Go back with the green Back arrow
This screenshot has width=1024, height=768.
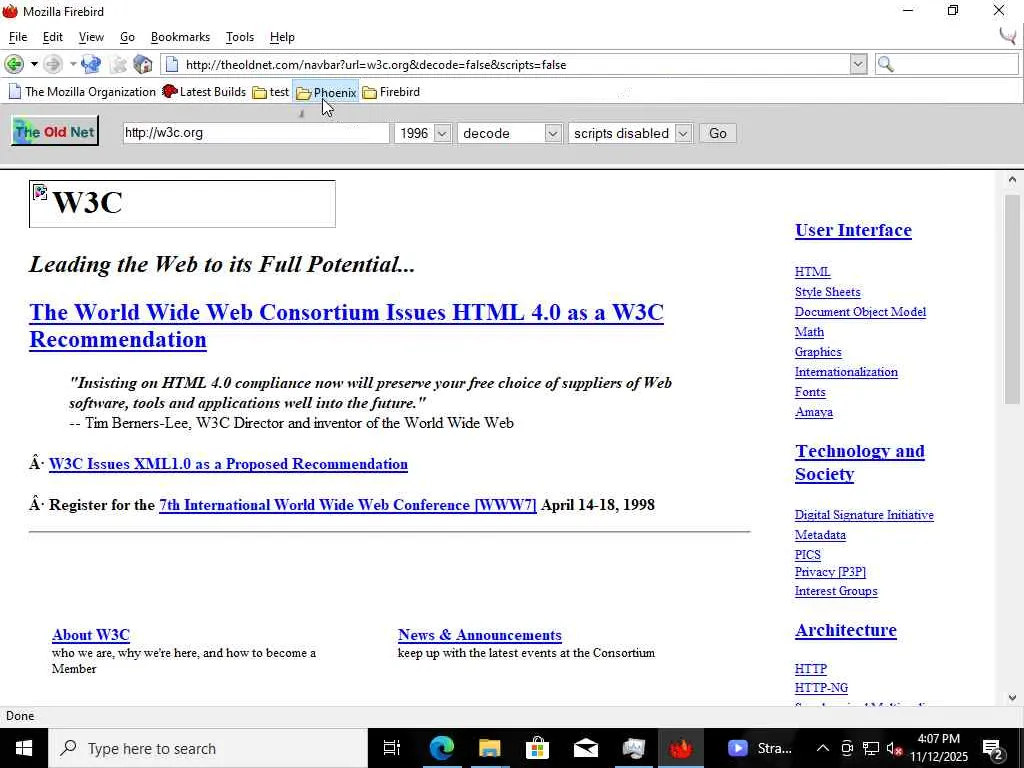[x=14, y=64]
